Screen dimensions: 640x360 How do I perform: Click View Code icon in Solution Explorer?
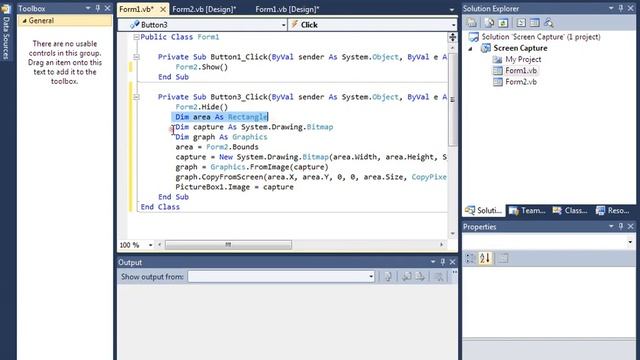click(521, 23)
